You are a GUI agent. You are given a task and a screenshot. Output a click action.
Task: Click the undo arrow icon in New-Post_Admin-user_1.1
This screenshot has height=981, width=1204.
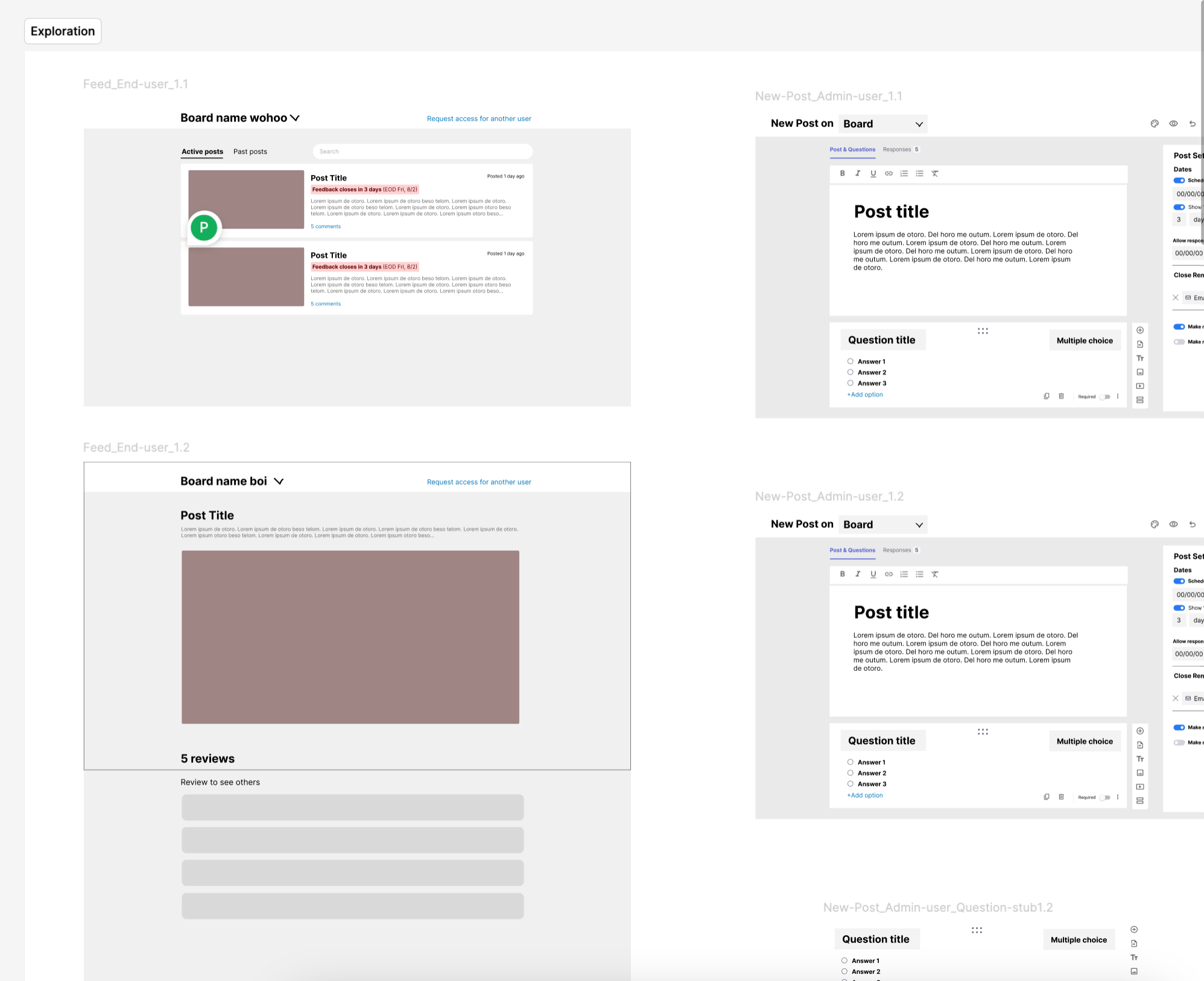tap(1193, 124)
